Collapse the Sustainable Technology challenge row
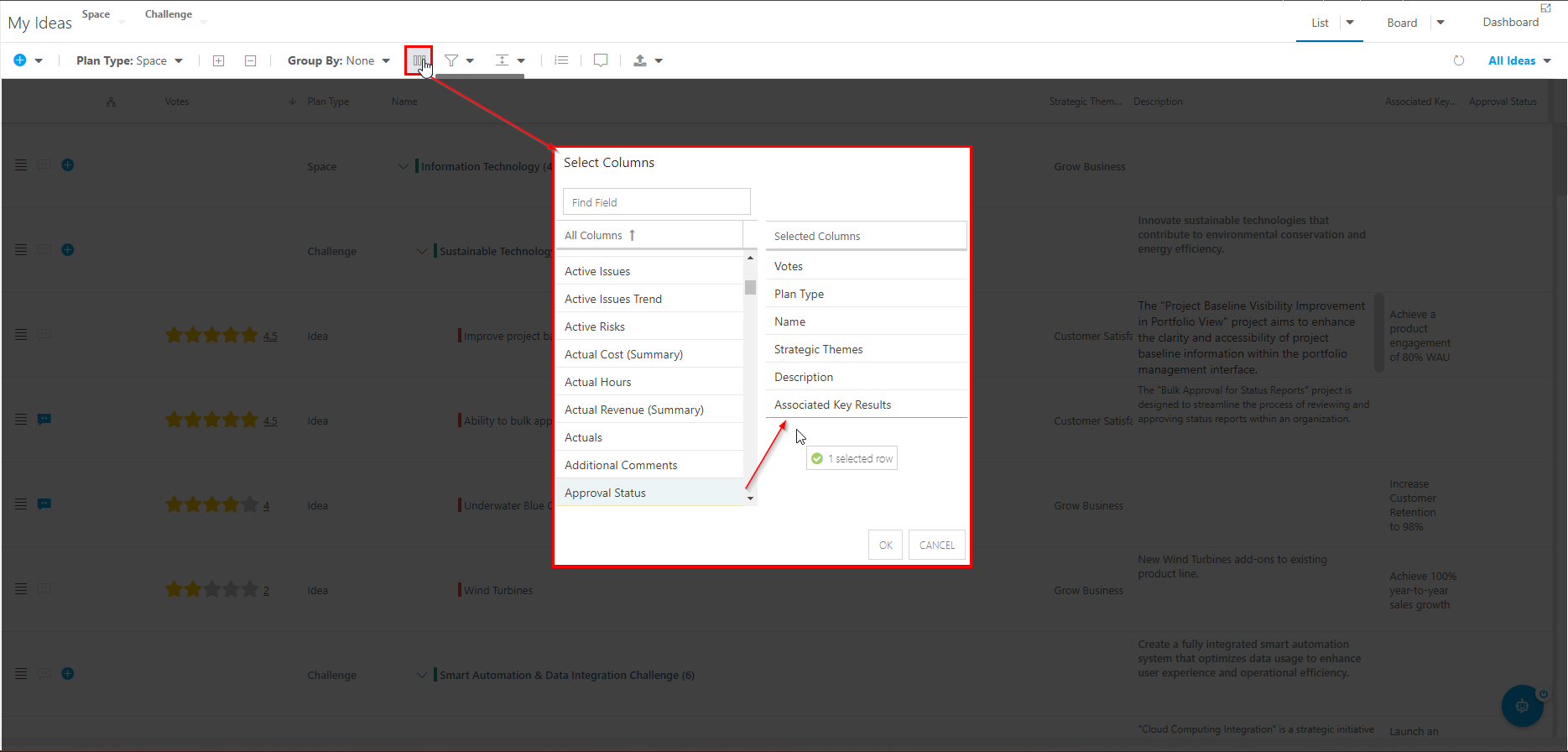This screenshot has height=752, width=1568. [422, 251]
